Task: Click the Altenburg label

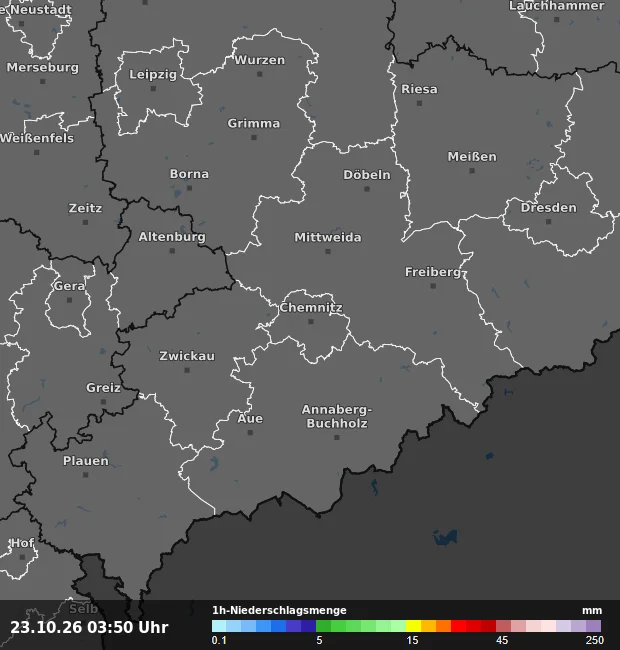Action: (172, 237)
